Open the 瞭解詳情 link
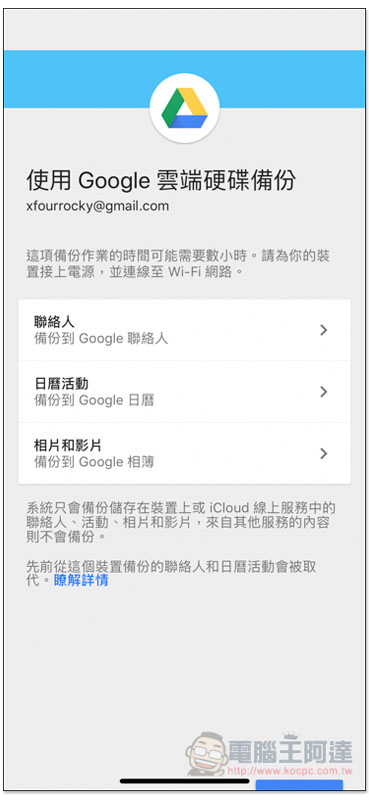Image resolution: width=369 pixels, height=800 pixels. (81, 581)
